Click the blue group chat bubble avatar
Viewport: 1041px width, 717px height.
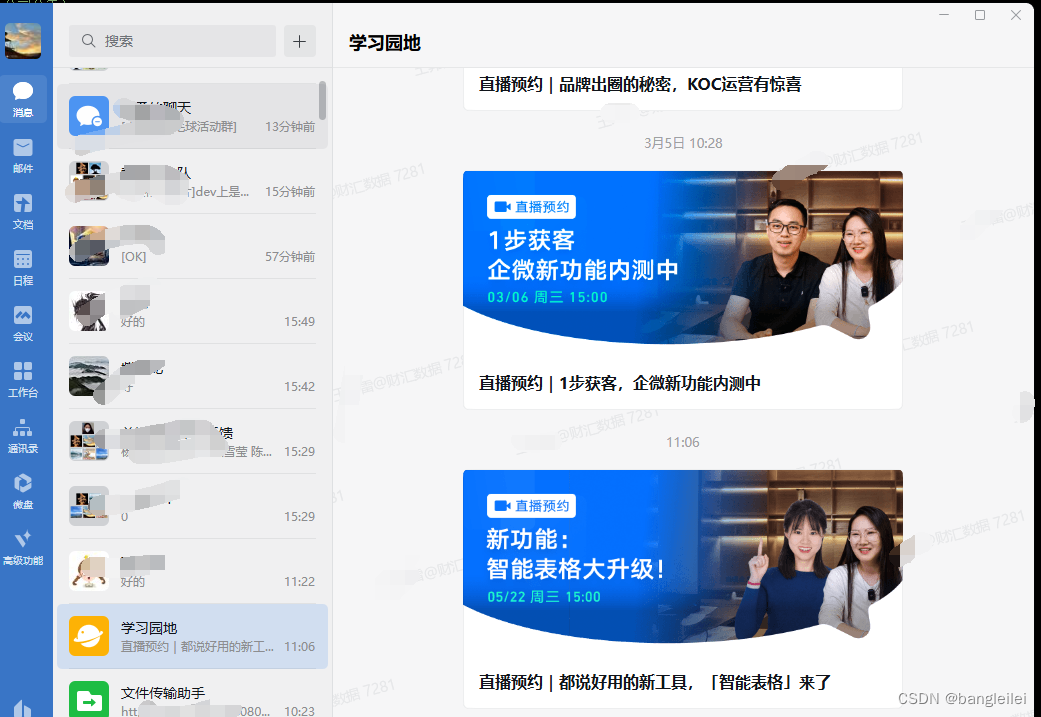pyautogui.click(x=89, y=116)
